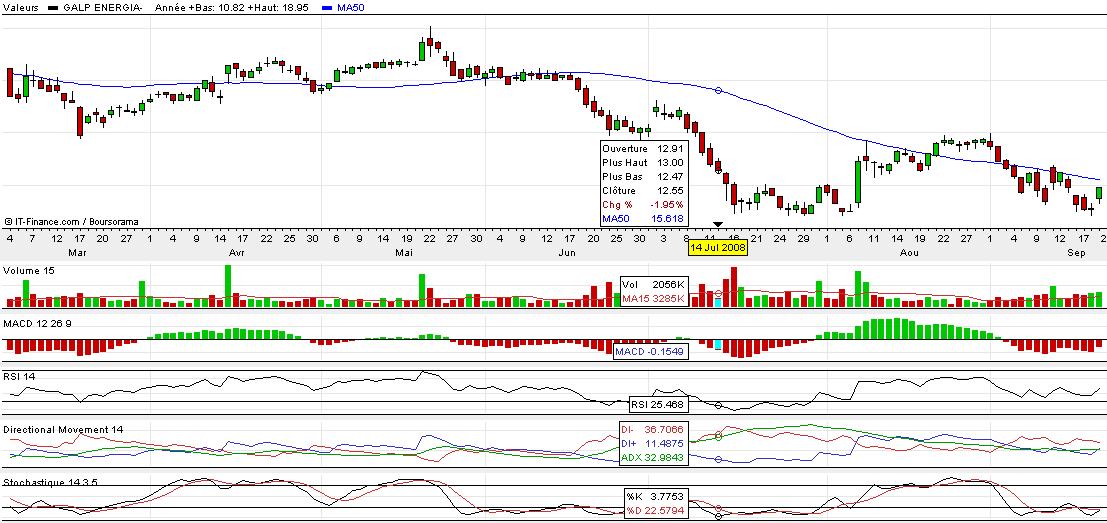Screen dimensions: 1107x523
Task: Click the Année +Bas 10.82 +Haut 18.95 text
Action: click(x=231, y=7)
